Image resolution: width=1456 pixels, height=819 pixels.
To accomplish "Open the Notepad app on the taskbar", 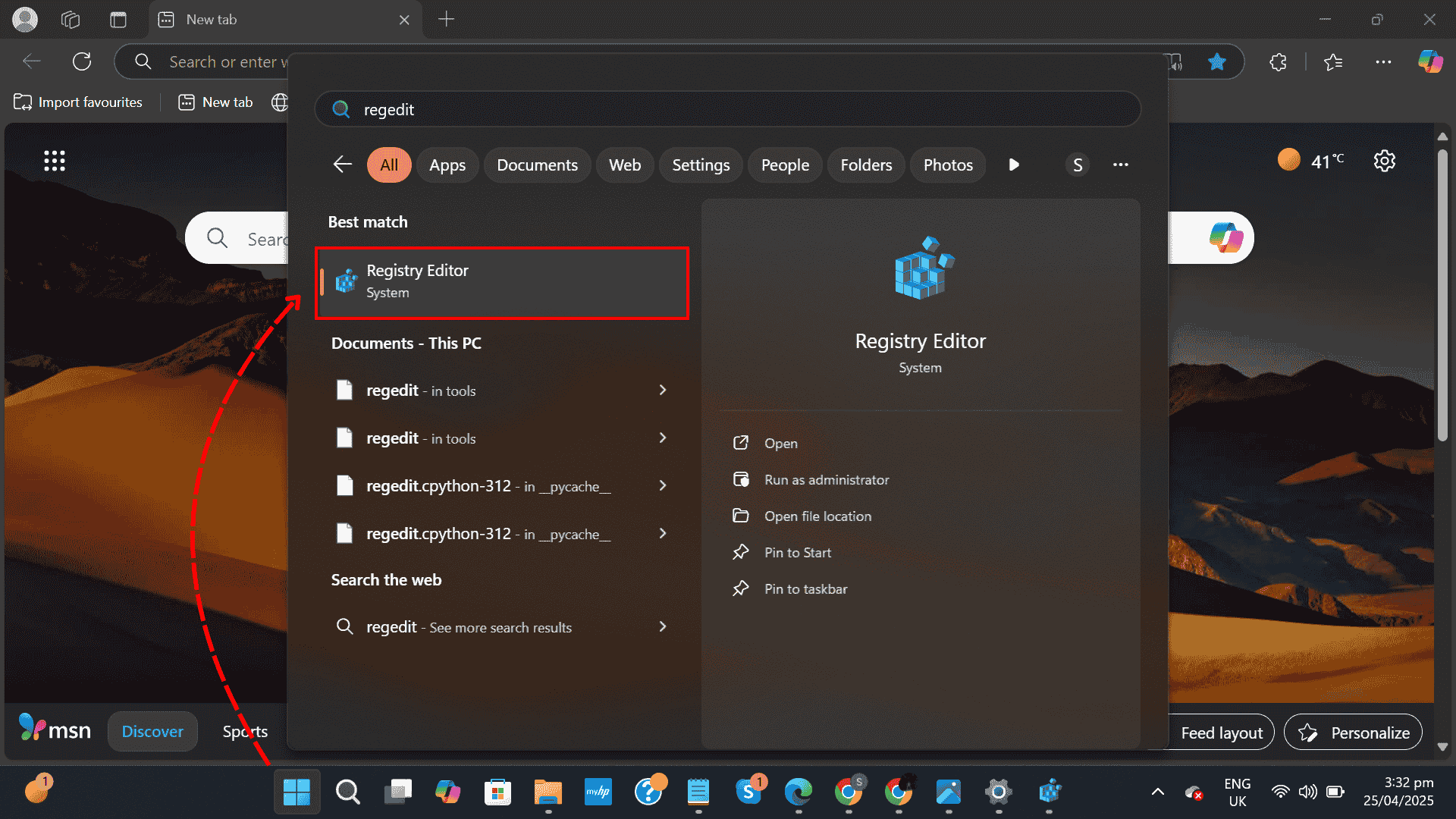I will 698,791.
